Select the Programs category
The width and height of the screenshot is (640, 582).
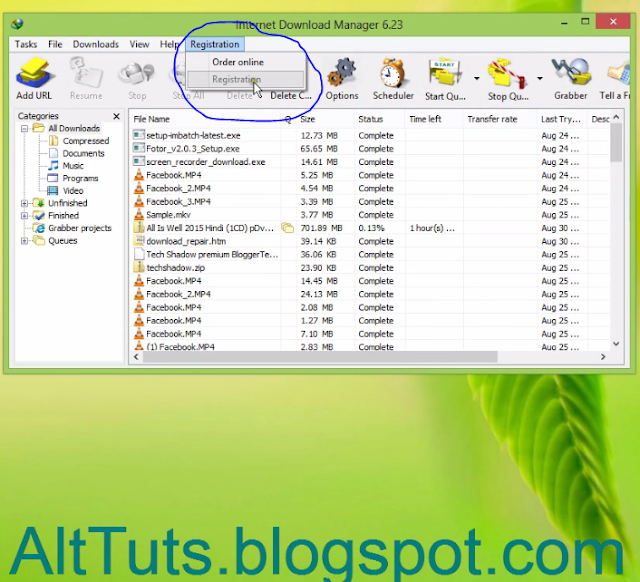tap(80, 178)
